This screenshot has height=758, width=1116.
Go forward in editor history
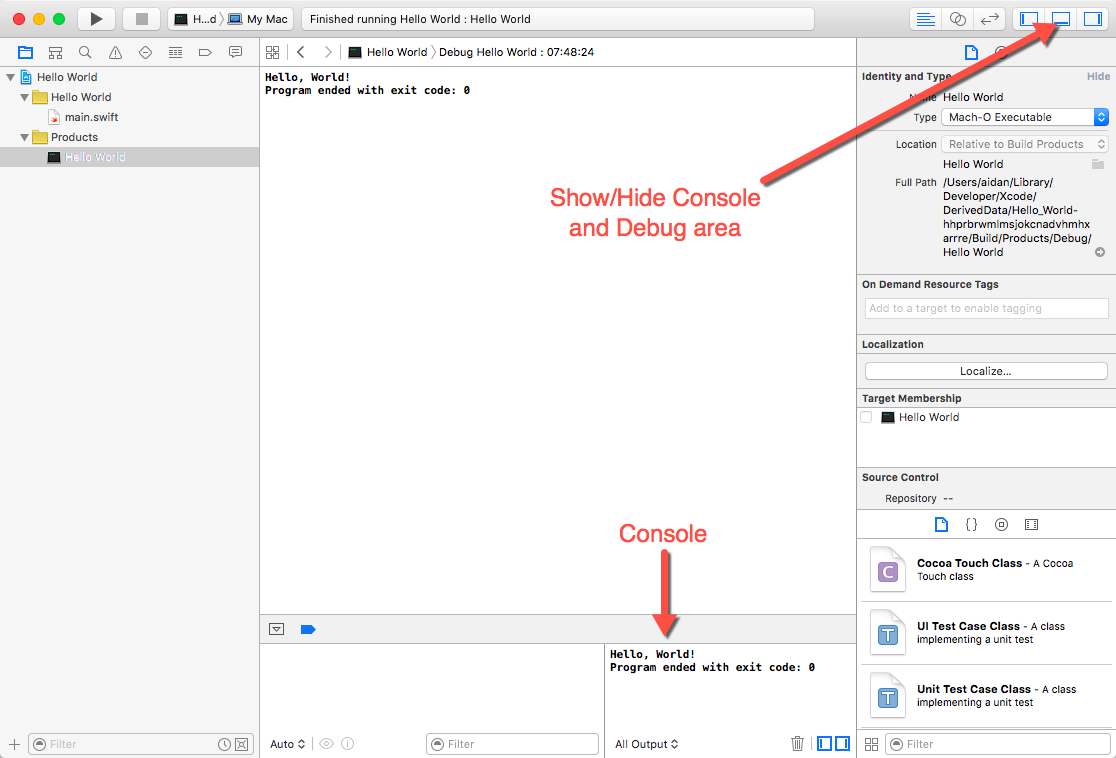click(327, 52)
